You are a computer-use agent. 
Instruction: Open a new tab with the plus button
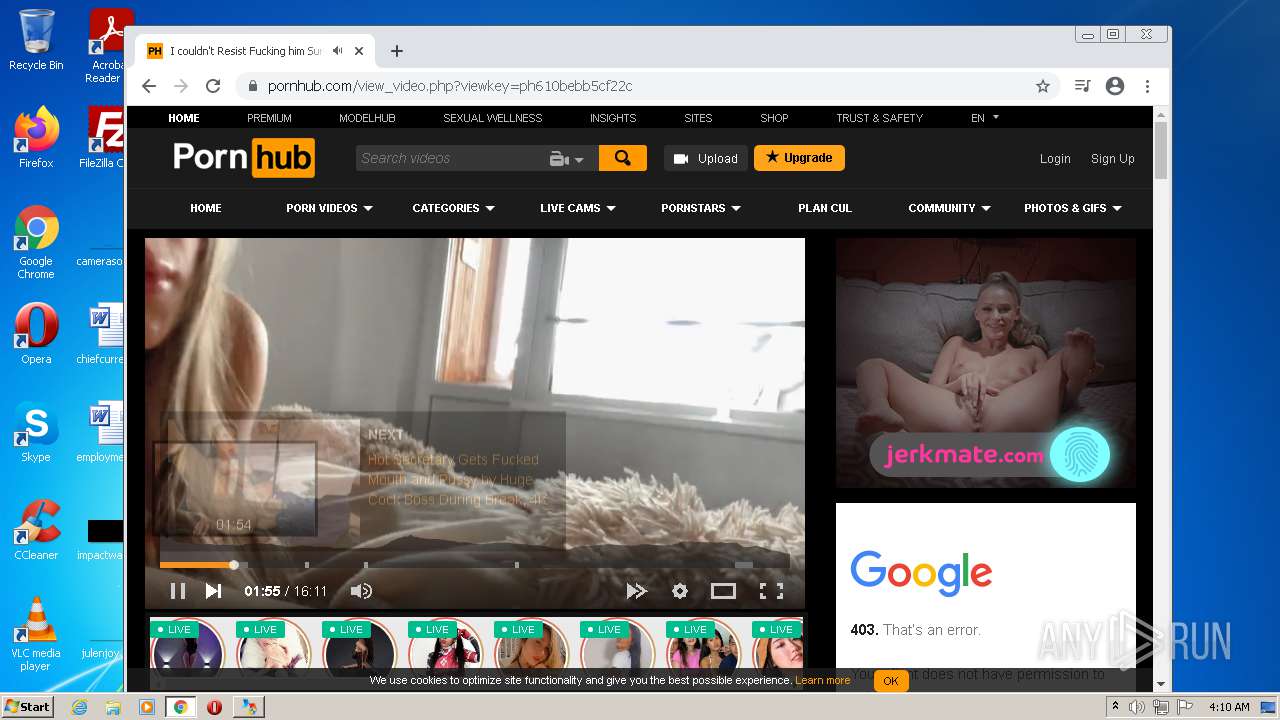click(x=397, y=51)
